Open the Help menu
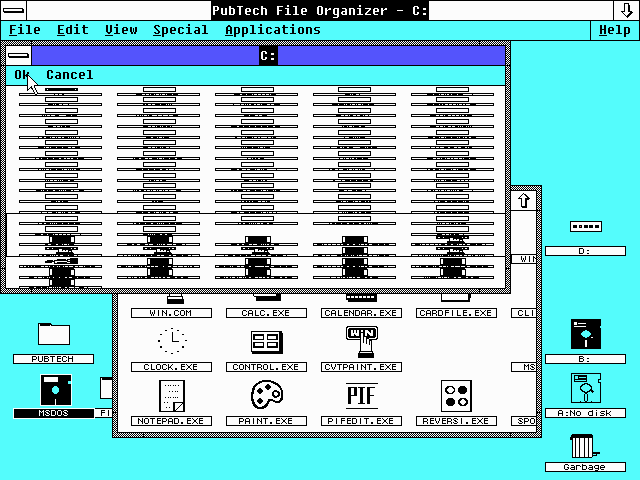 coord(615,30)
